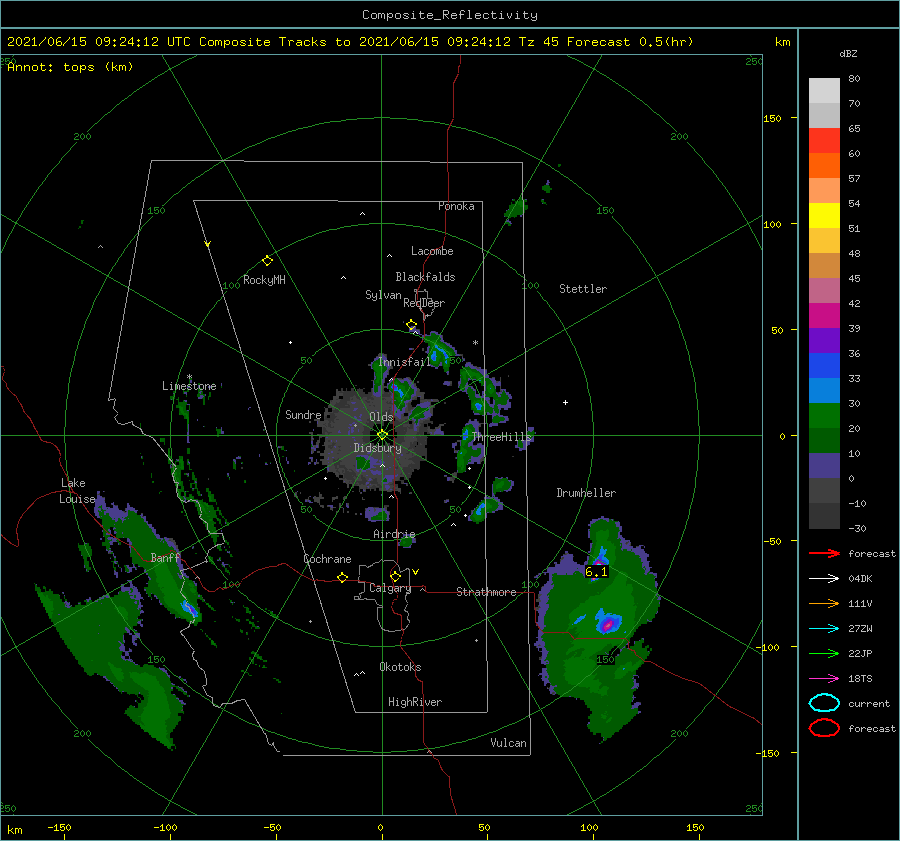Click the slate purple 0-10 dBZ swatch
The width and height of the screenshot is (900, 841).
click(824, 466)
